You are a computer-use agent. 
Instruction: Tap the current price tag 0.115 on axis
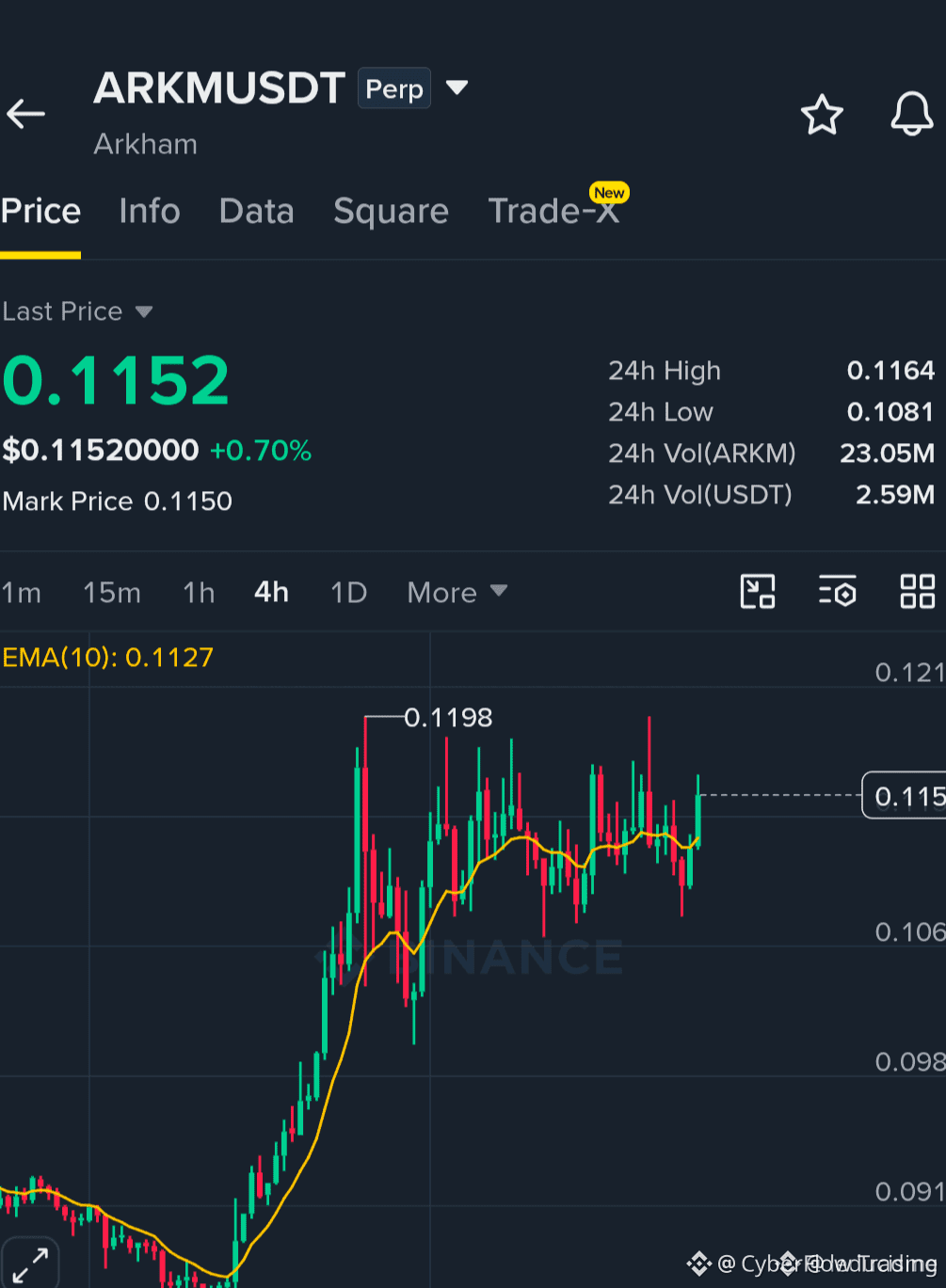pos(905,796)
